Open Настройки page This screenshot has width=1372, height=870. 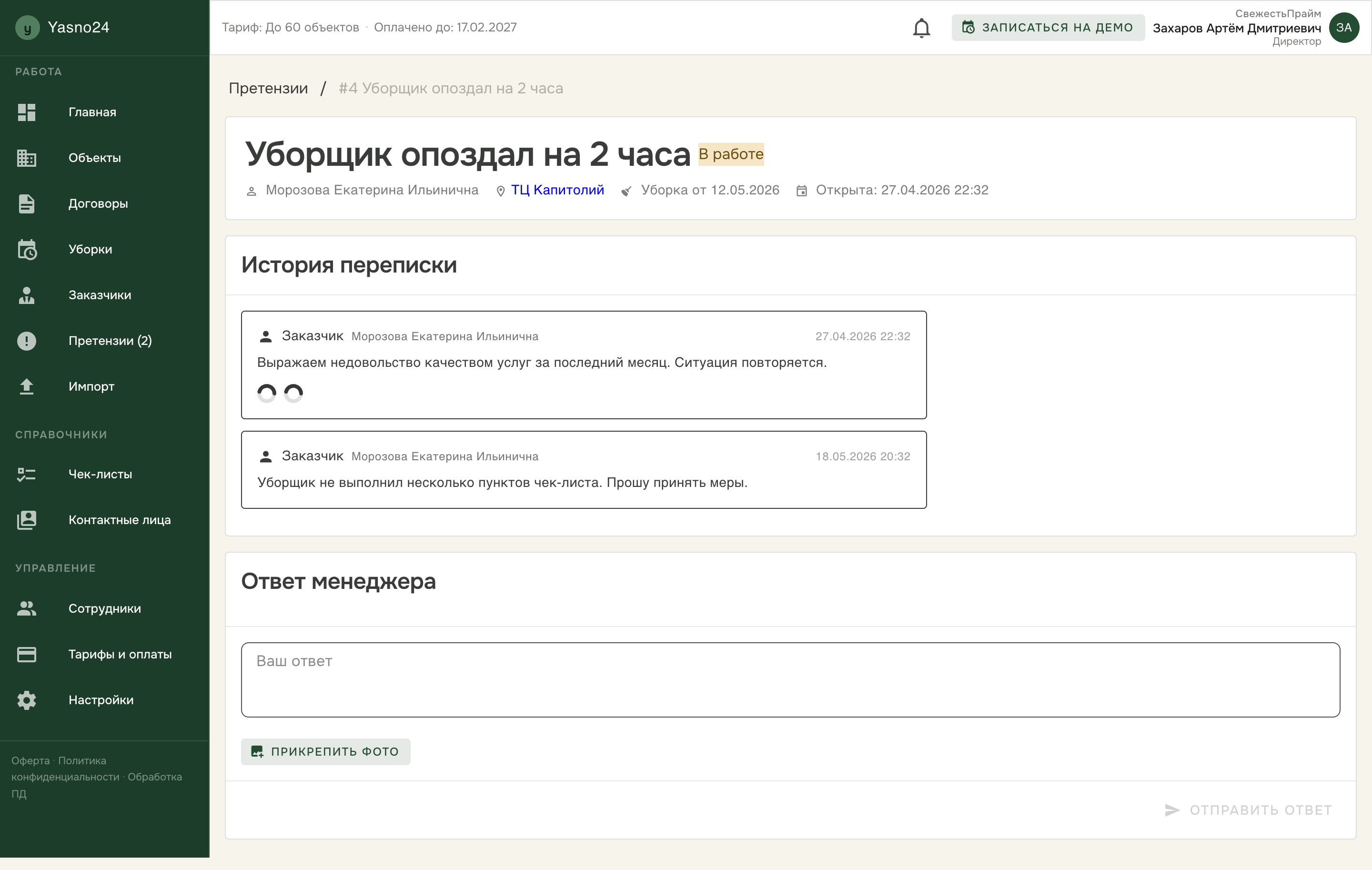click(x=105, y=700)
